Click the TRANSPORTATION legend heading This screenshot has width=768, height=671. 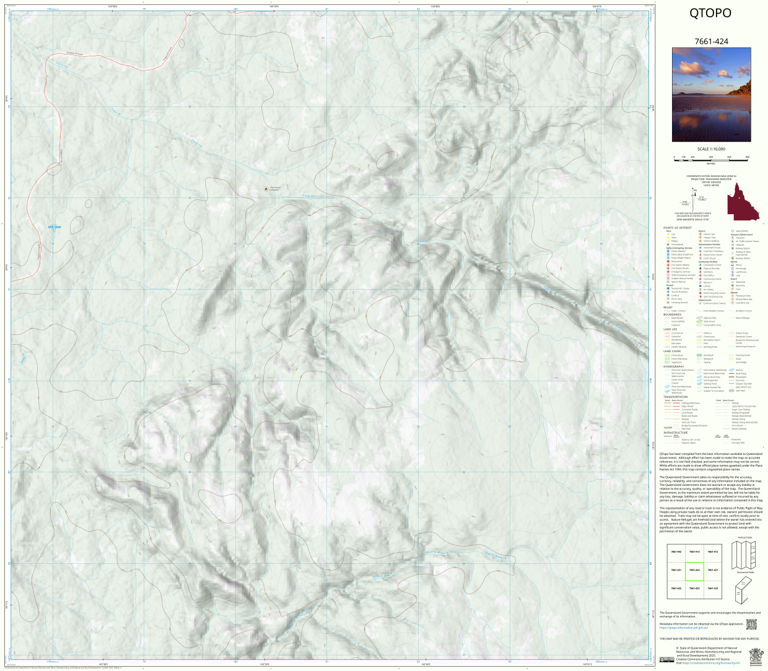click(x=676, y=397)
